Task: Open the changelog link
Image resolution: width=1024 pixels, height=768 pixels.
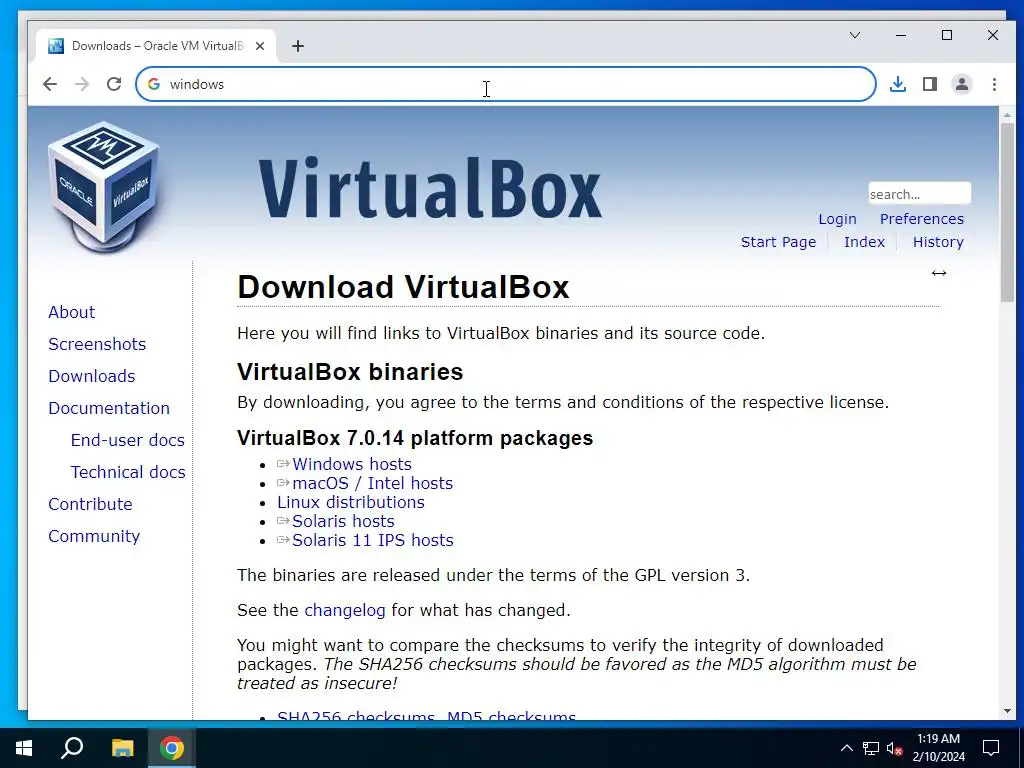Action: (x=345, y=611)
